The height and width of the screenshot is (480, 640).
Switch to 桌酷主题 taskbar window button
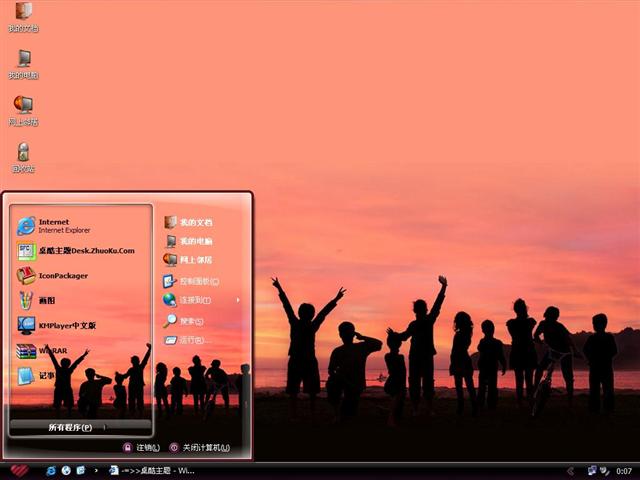(152, 471)
